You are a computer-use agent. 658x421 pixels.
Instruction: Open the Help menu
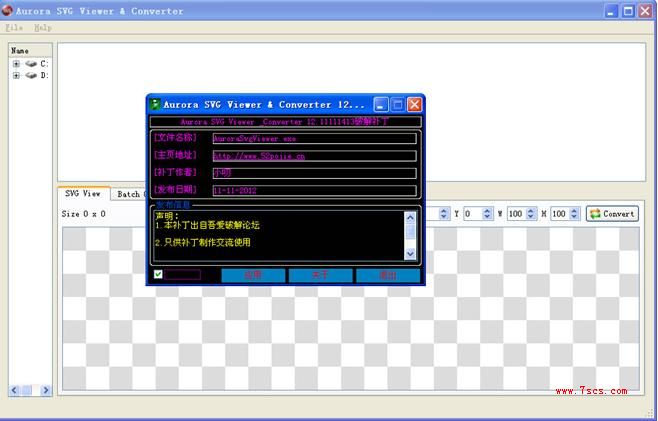click(43, 28)
